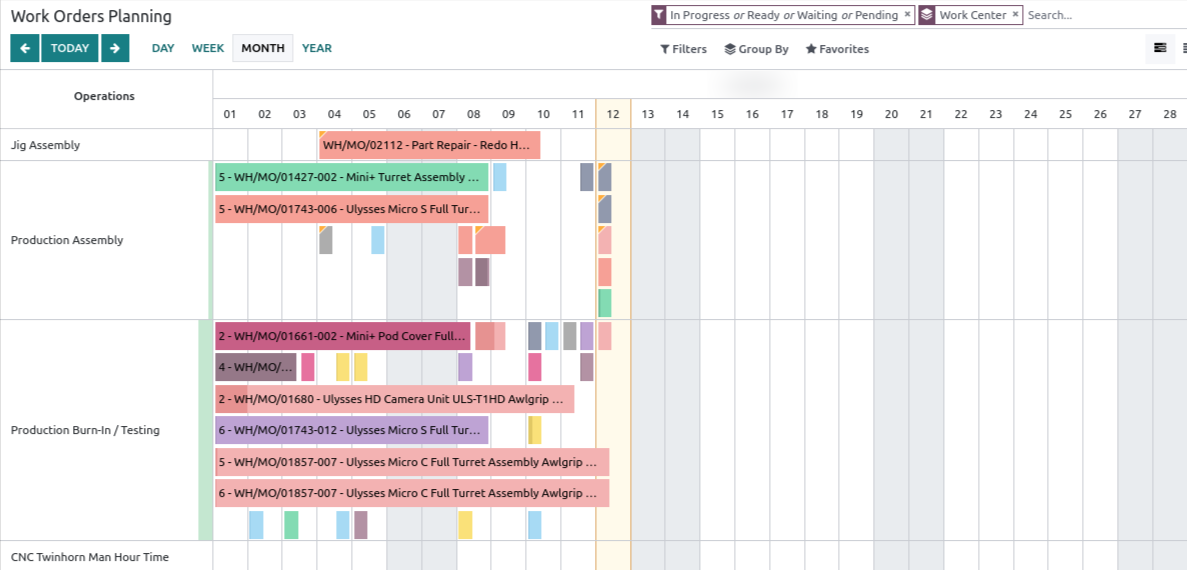Switch to Week scale

(208, 48)
